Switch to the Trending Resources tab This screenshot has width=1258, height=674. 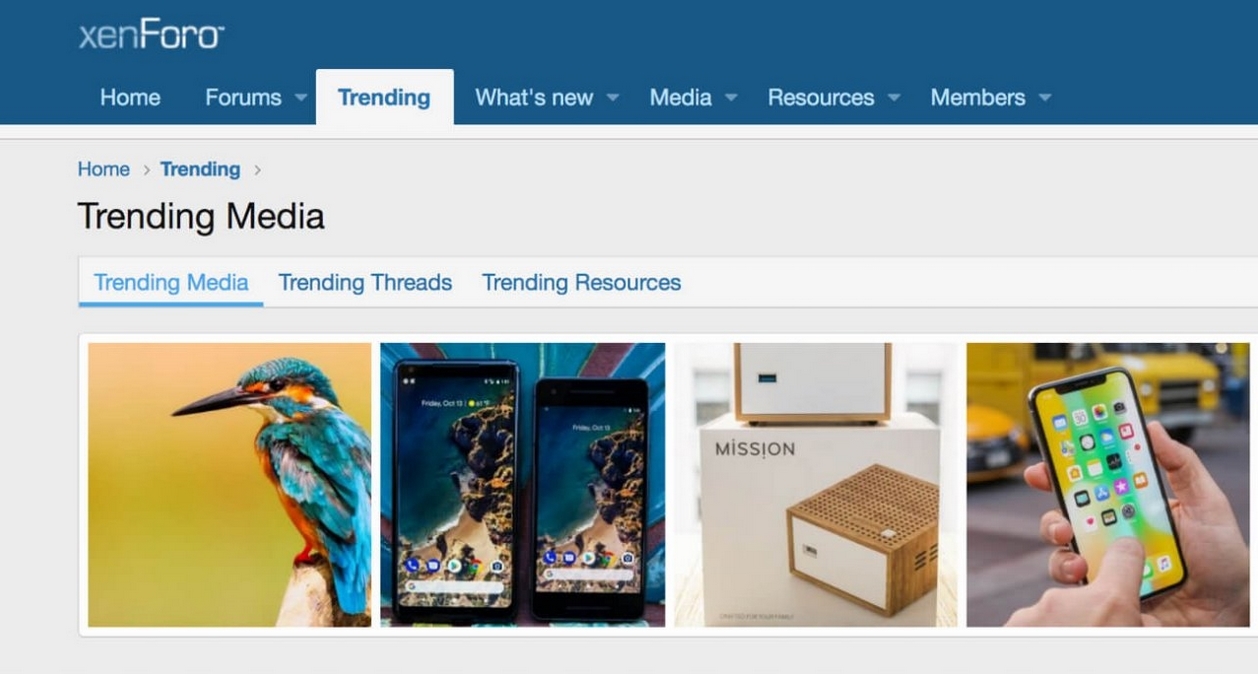pos(581,283)
